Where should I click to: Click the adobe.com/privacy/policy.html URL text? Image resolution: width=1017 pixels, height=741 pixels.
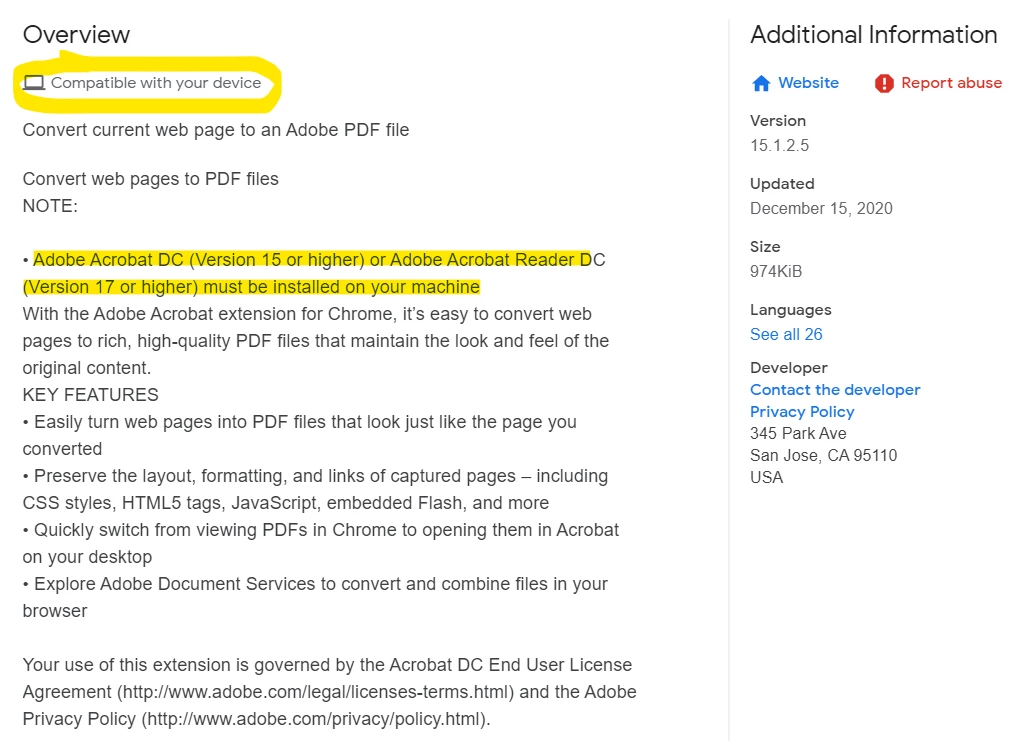pyautogui.click(x=313, y=720)
